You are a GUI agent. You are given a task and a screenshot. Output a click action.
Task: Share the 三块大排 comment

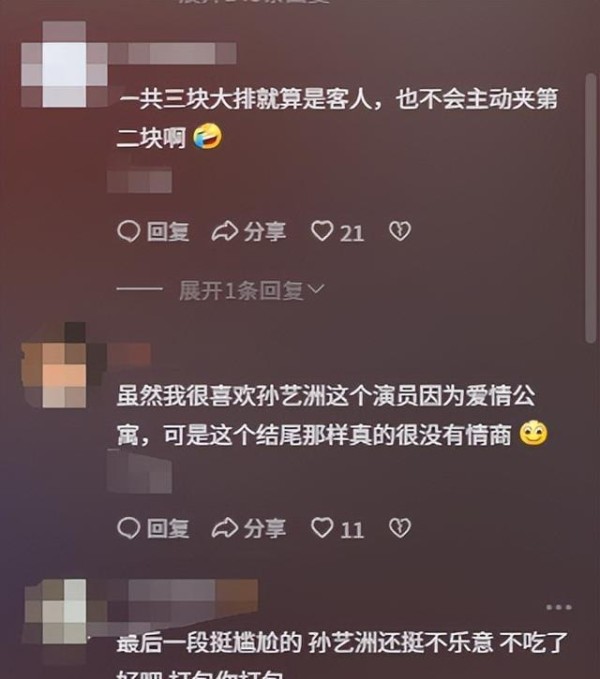[248, 232]
